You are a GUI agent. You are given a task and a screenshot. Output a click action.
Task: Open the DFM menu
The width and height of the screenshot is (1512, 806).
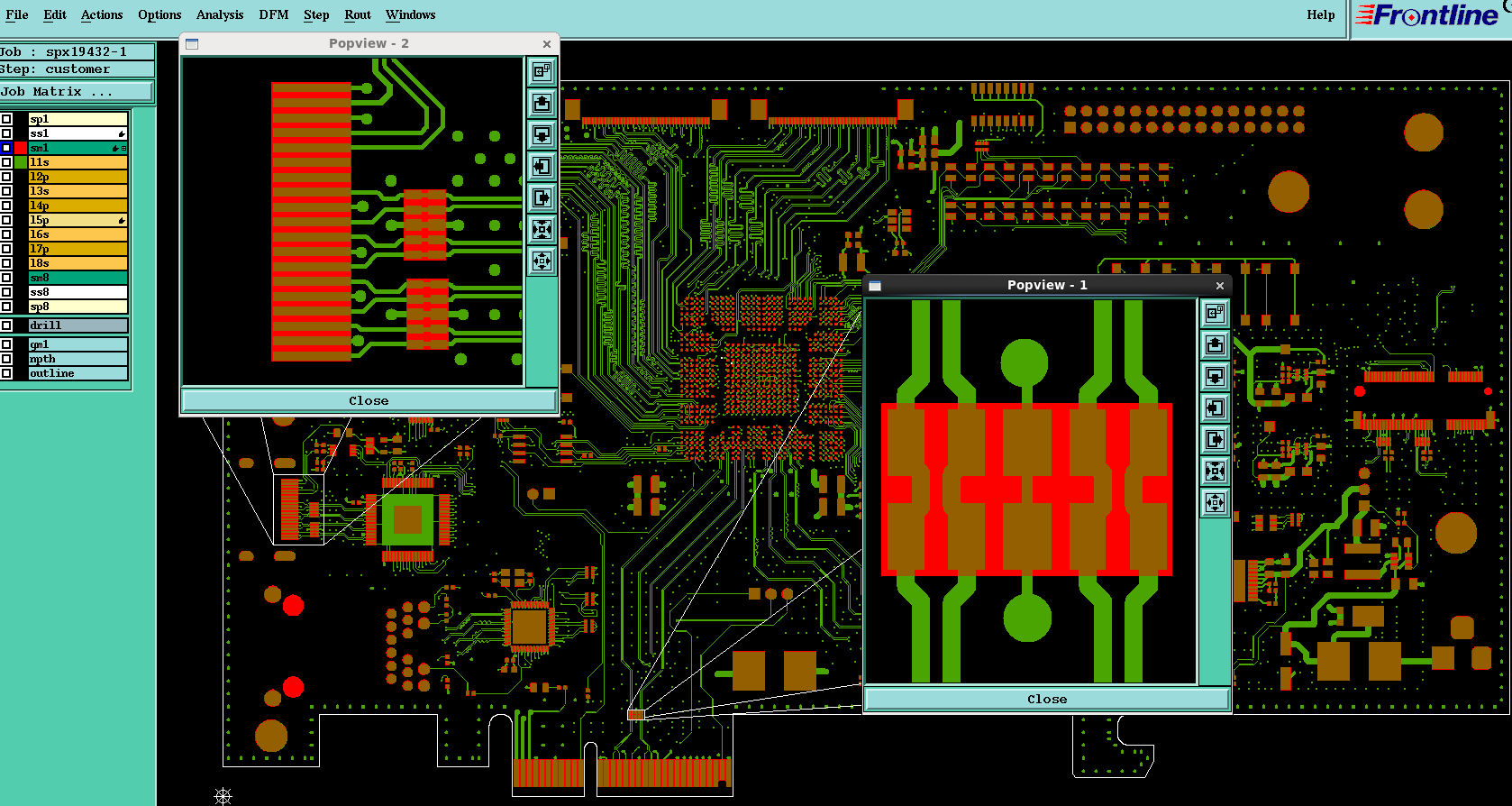(273, 14)
